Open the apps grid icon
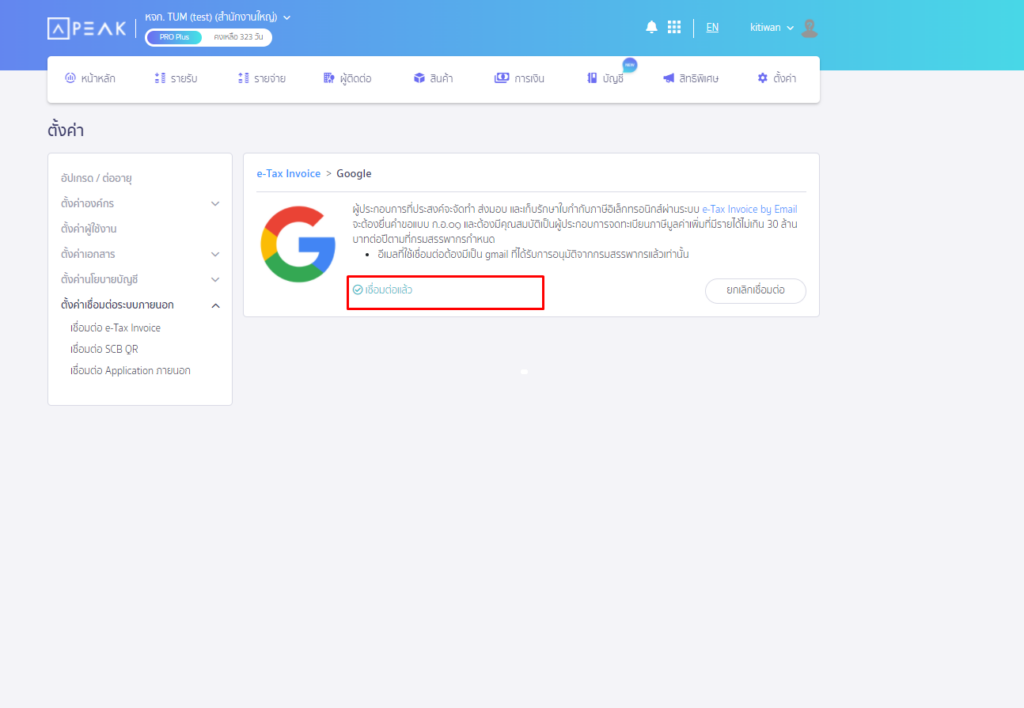The height and width of the screenshot is (708, 1024). click(674, 27)
